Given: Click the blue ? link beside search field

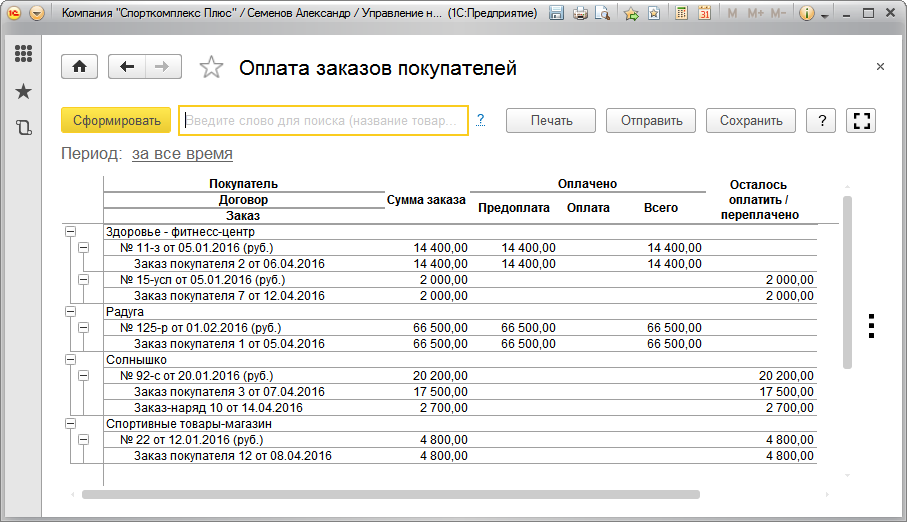Looking at the screenshot, I should pyautogui.click(x=480, y=120).
